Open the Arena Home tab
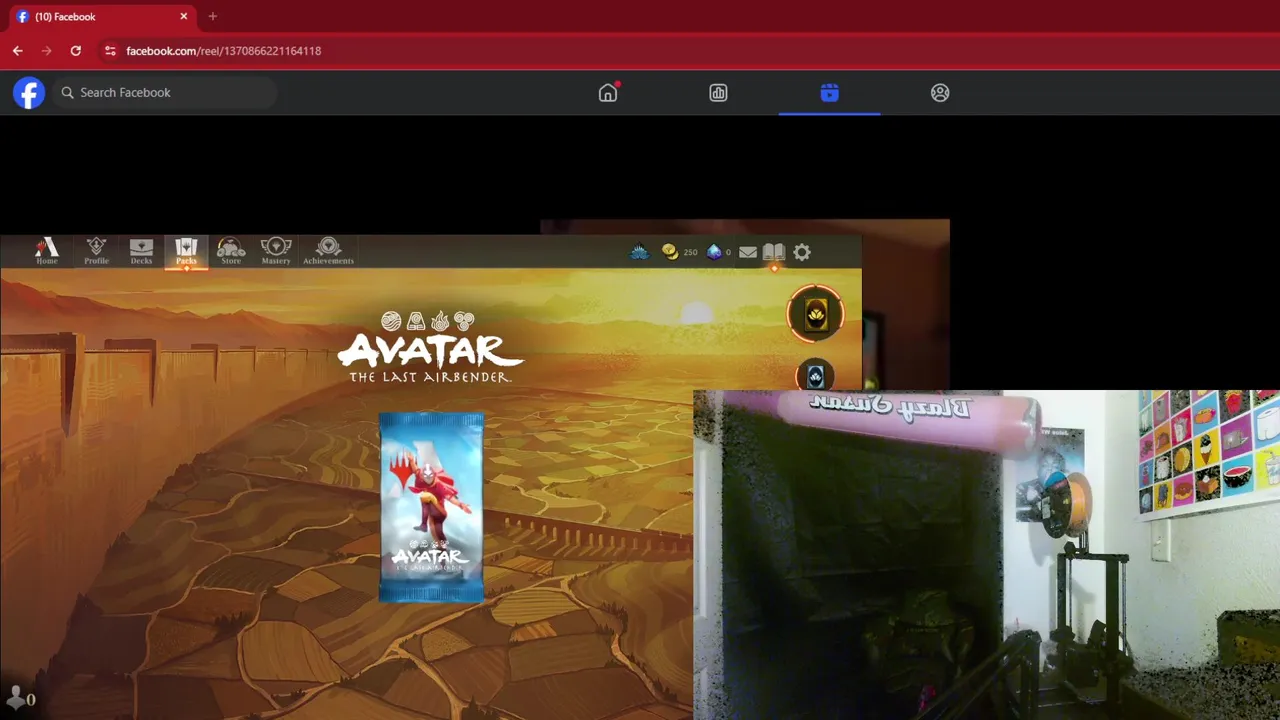This screenshot has width=1280, height=720. coord(47,251)
